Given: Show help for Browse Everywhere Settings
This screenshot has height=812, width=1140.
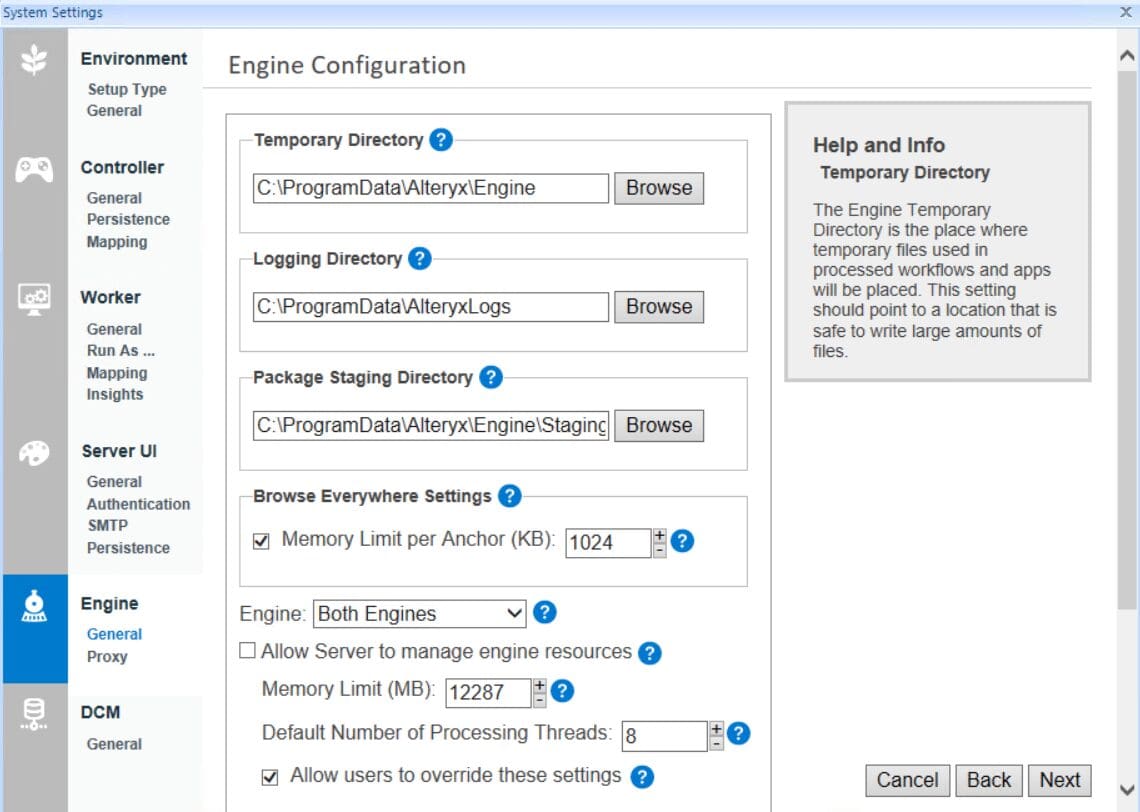Looking at the screenshot, I should coord(509,496).
